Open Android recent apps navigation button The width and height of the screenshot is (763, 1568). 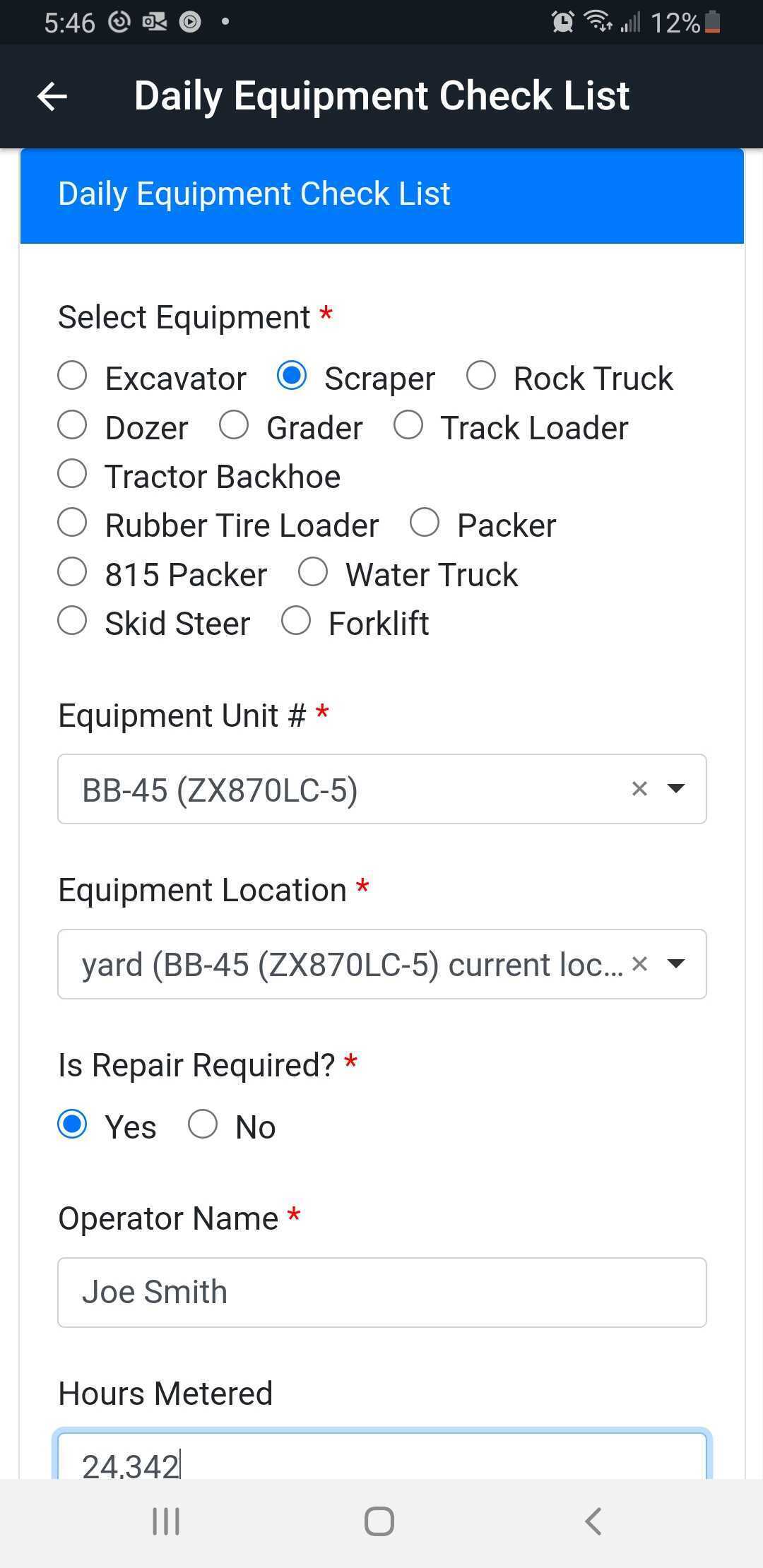point(167,1521)
